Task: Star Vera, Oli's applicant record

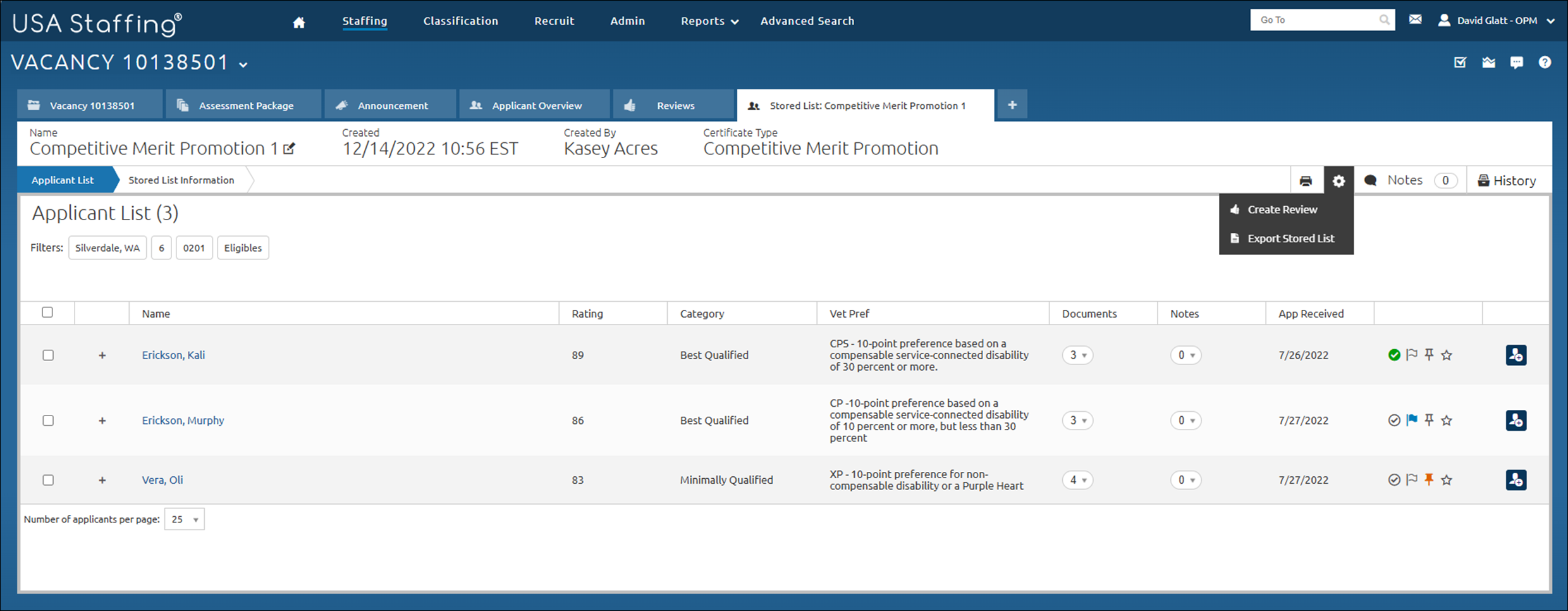Action: [x=1447, y=479]
